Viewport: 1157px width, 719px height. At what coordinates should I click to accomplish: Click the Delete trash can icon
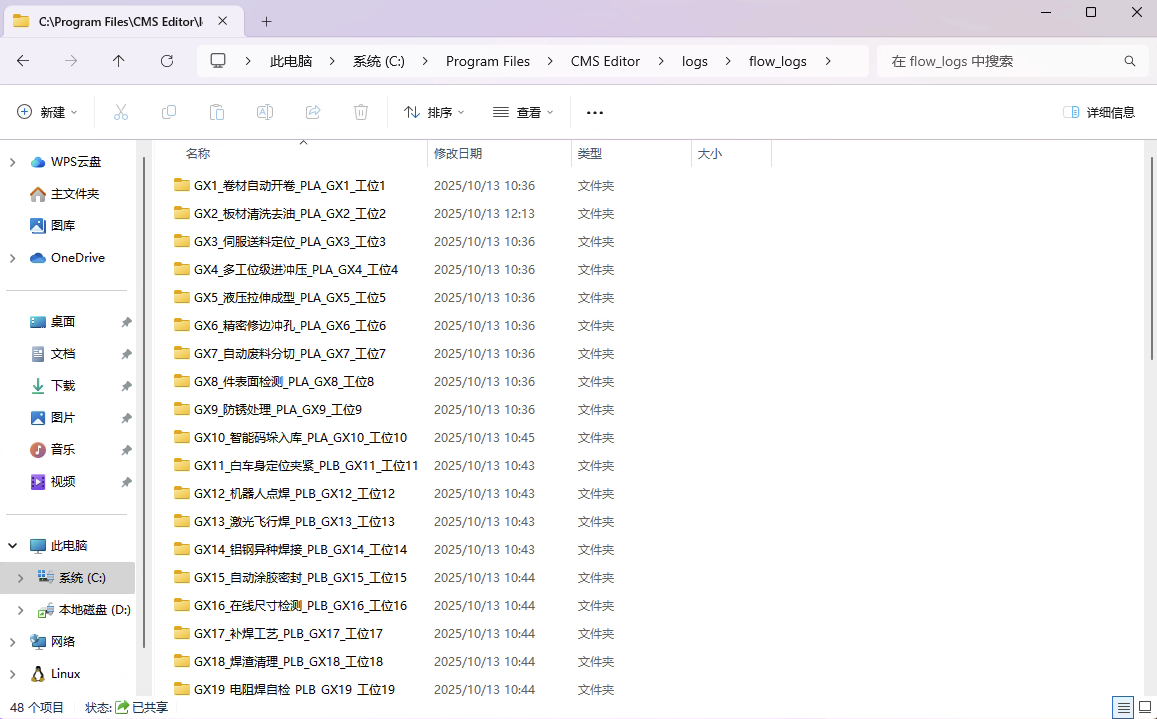[361, 112]
